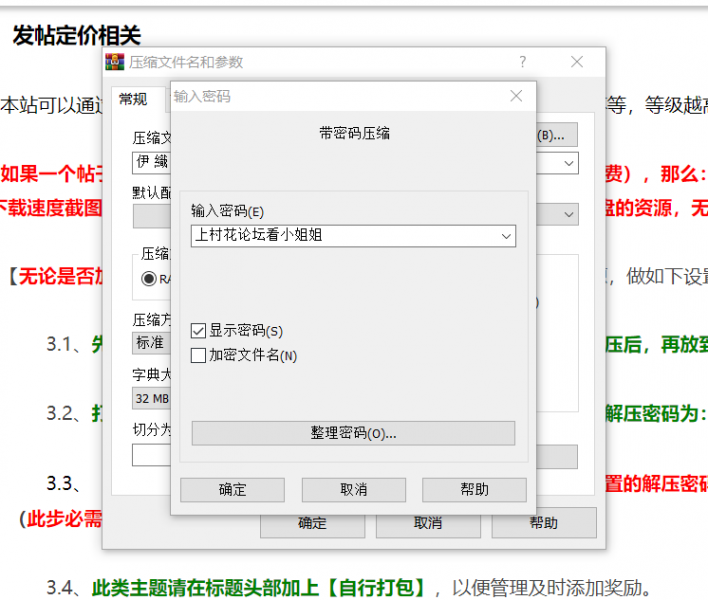Enable the 加密文件名(N) checkbox
The image size is (708, 600).
pyautogui.click(x=198, y=355)
